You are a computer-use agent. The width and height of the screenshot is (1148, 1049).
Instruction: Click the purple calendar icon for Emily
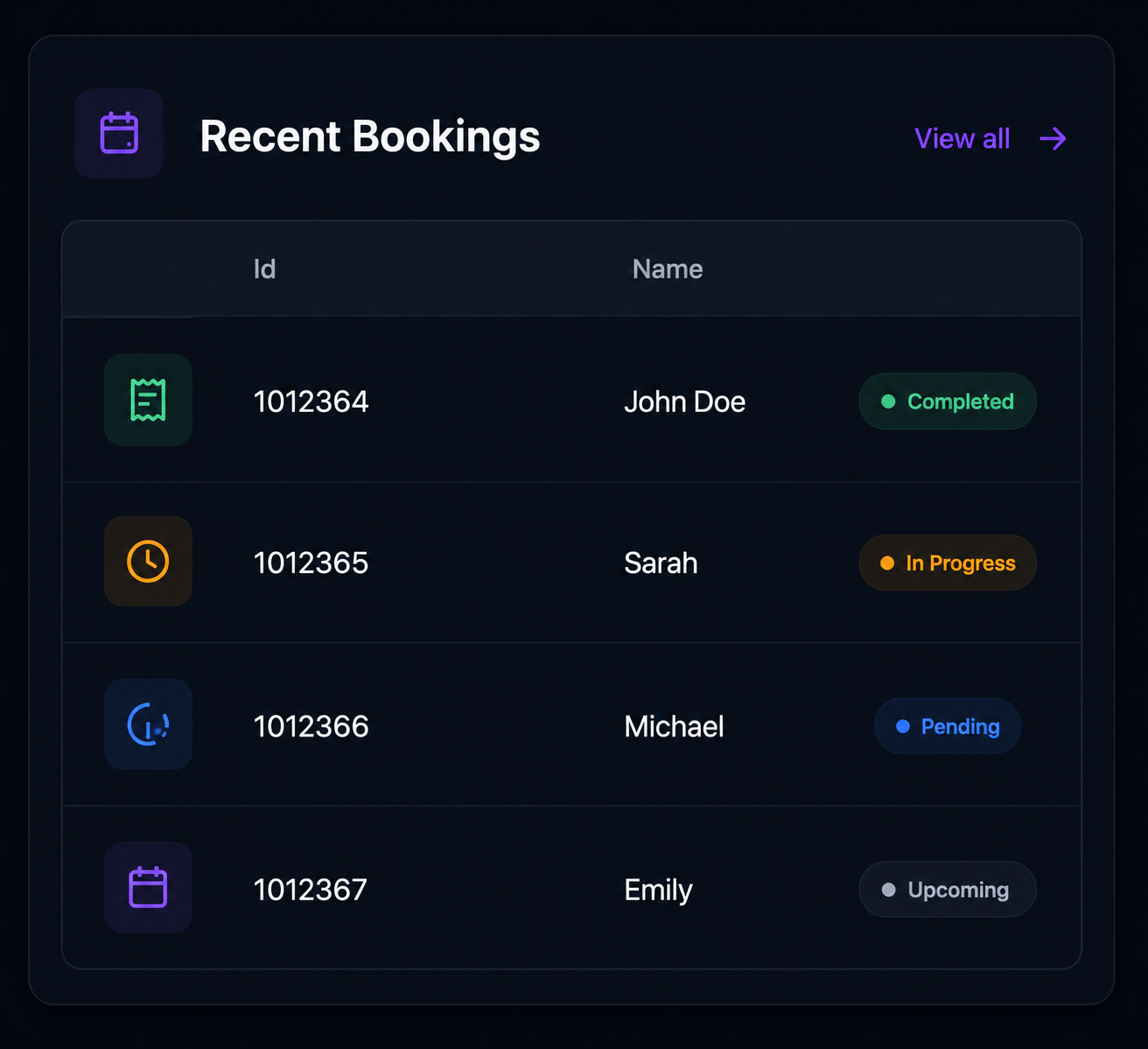(148, 887)
